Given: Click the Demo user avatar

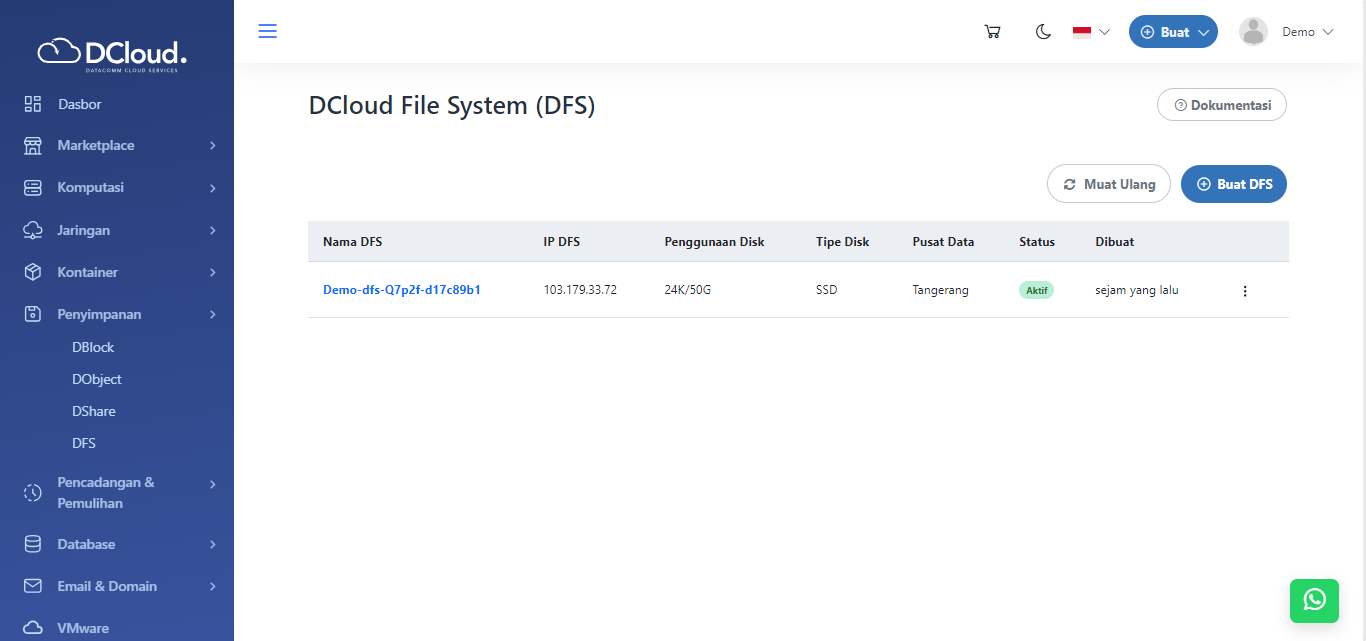Looking at the screenshot, I should point(1253,32).
